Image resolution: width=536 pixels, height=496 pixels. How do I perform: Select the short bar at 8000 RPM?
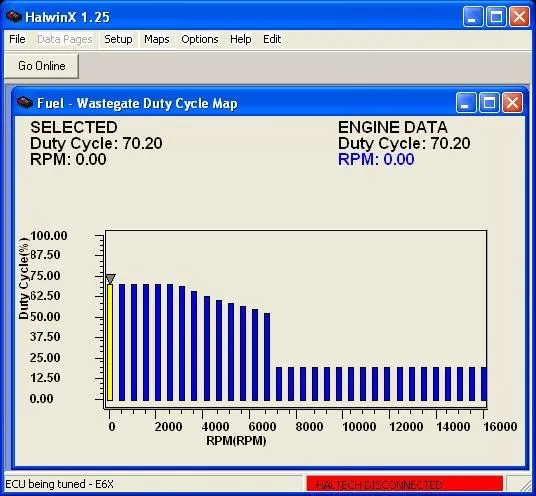[303, 384]
